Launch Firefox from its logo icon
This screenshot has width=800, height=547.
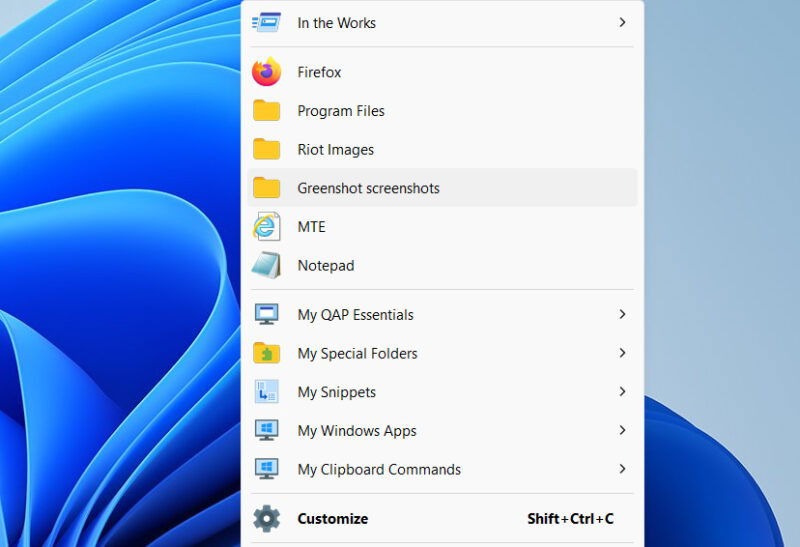266,72
